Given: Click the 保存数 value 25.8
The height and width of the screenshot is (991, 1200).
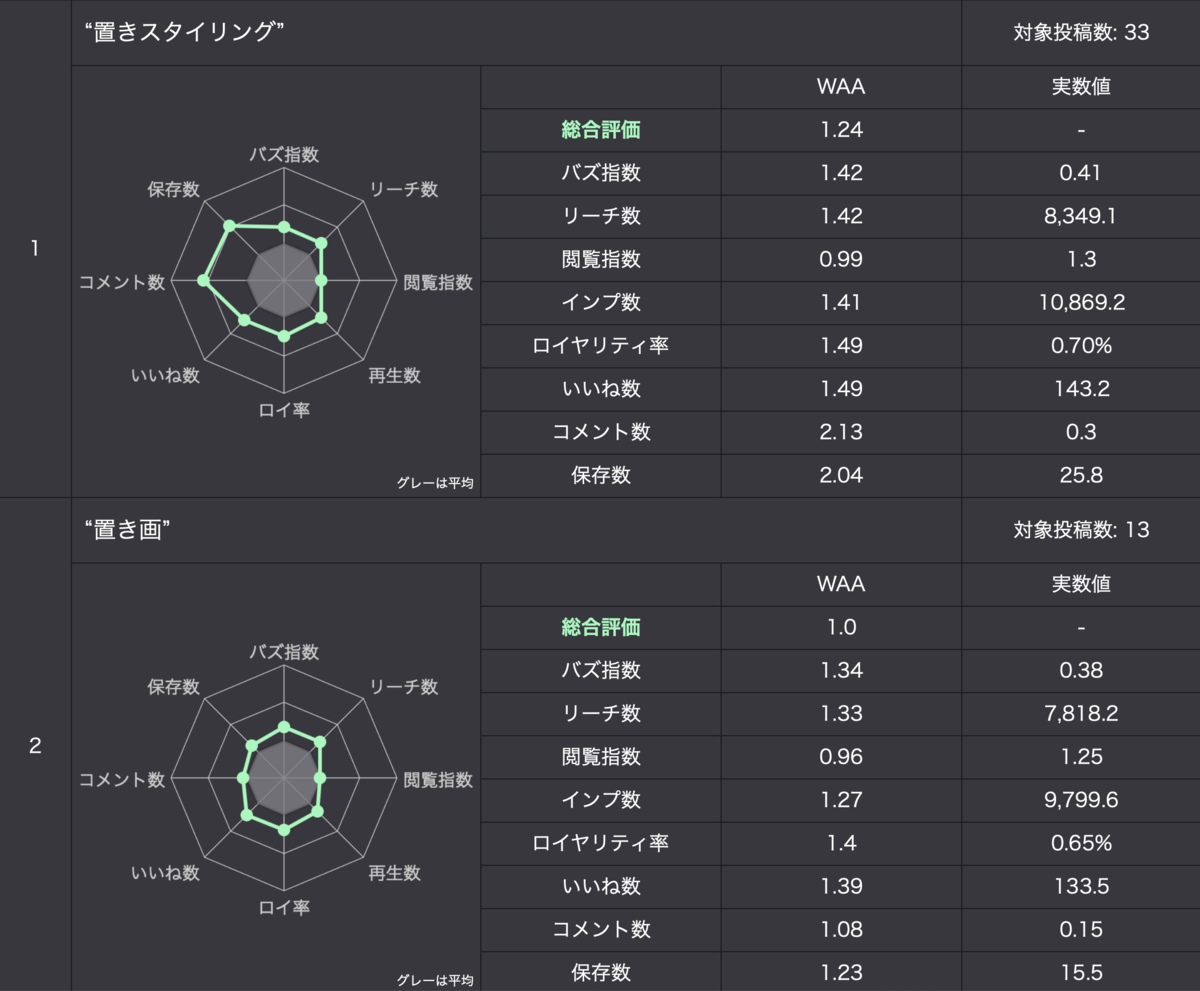Looking at the screenshot, I should 1081,475.
